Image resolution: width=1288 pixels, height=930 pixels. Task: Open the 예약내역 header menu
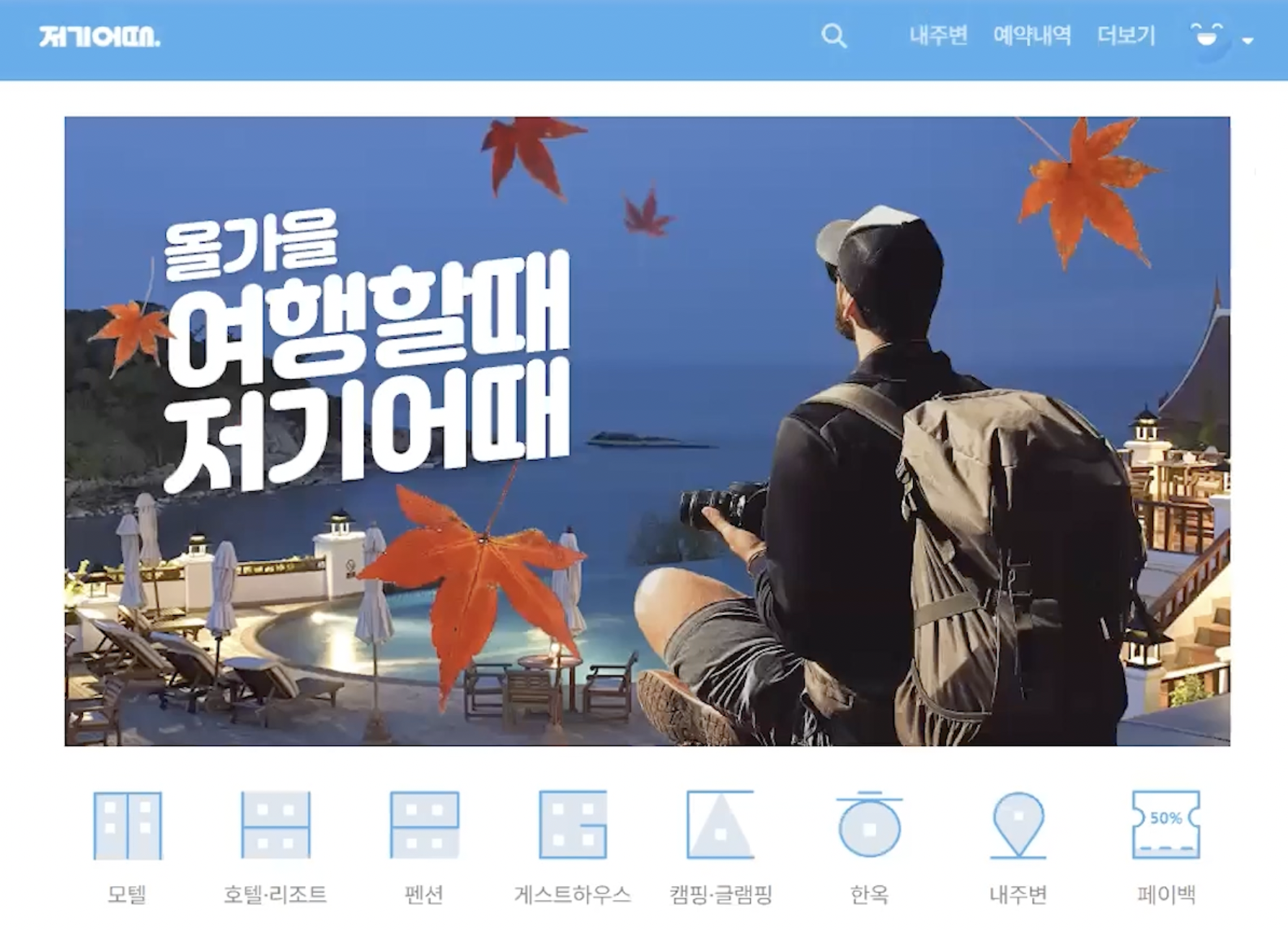(x=1032, y=35)
